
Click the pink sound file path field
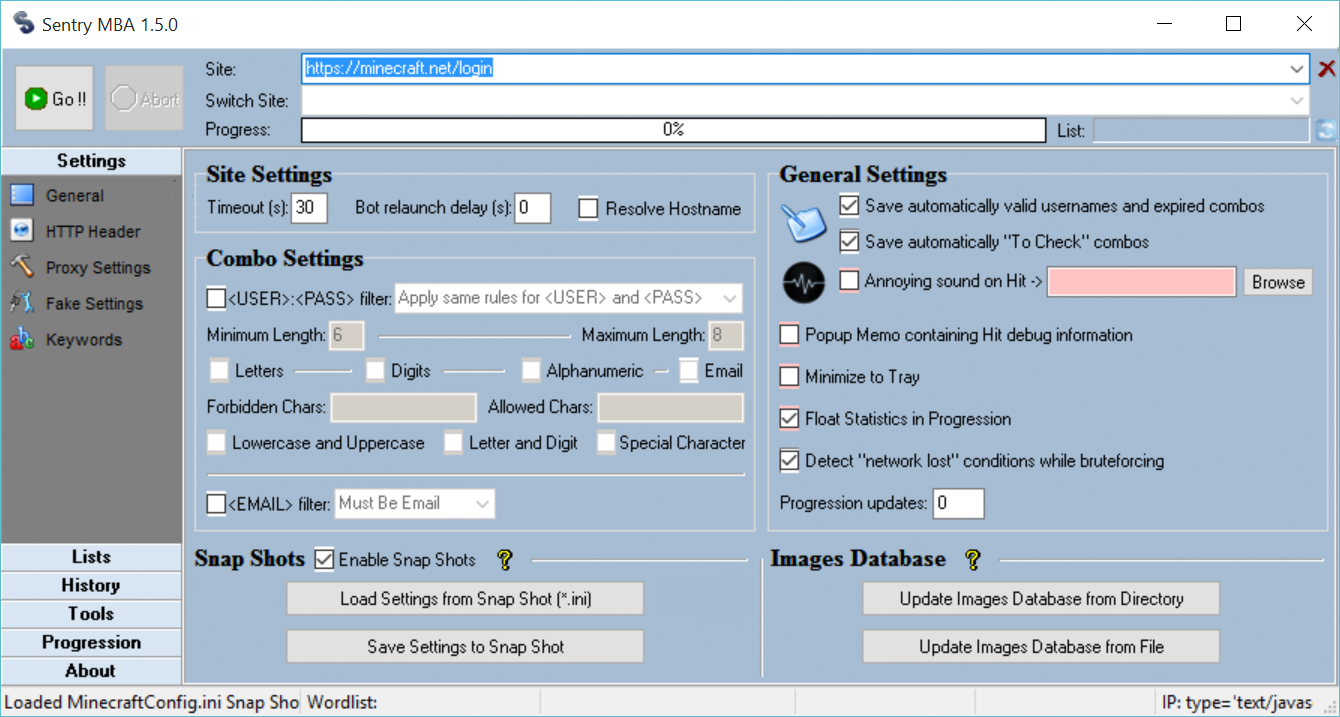tap(1142, 282)
